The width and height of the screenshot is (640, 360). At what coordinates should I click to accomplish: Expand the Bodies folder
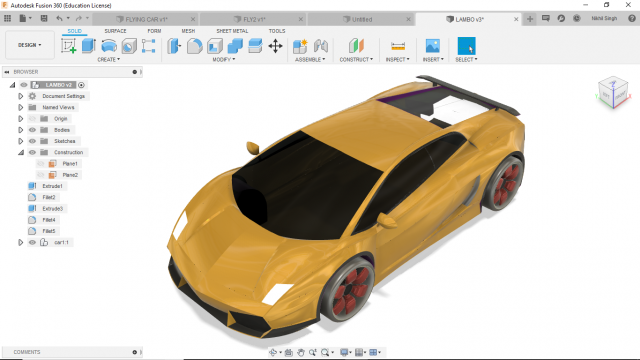(20, 130)
